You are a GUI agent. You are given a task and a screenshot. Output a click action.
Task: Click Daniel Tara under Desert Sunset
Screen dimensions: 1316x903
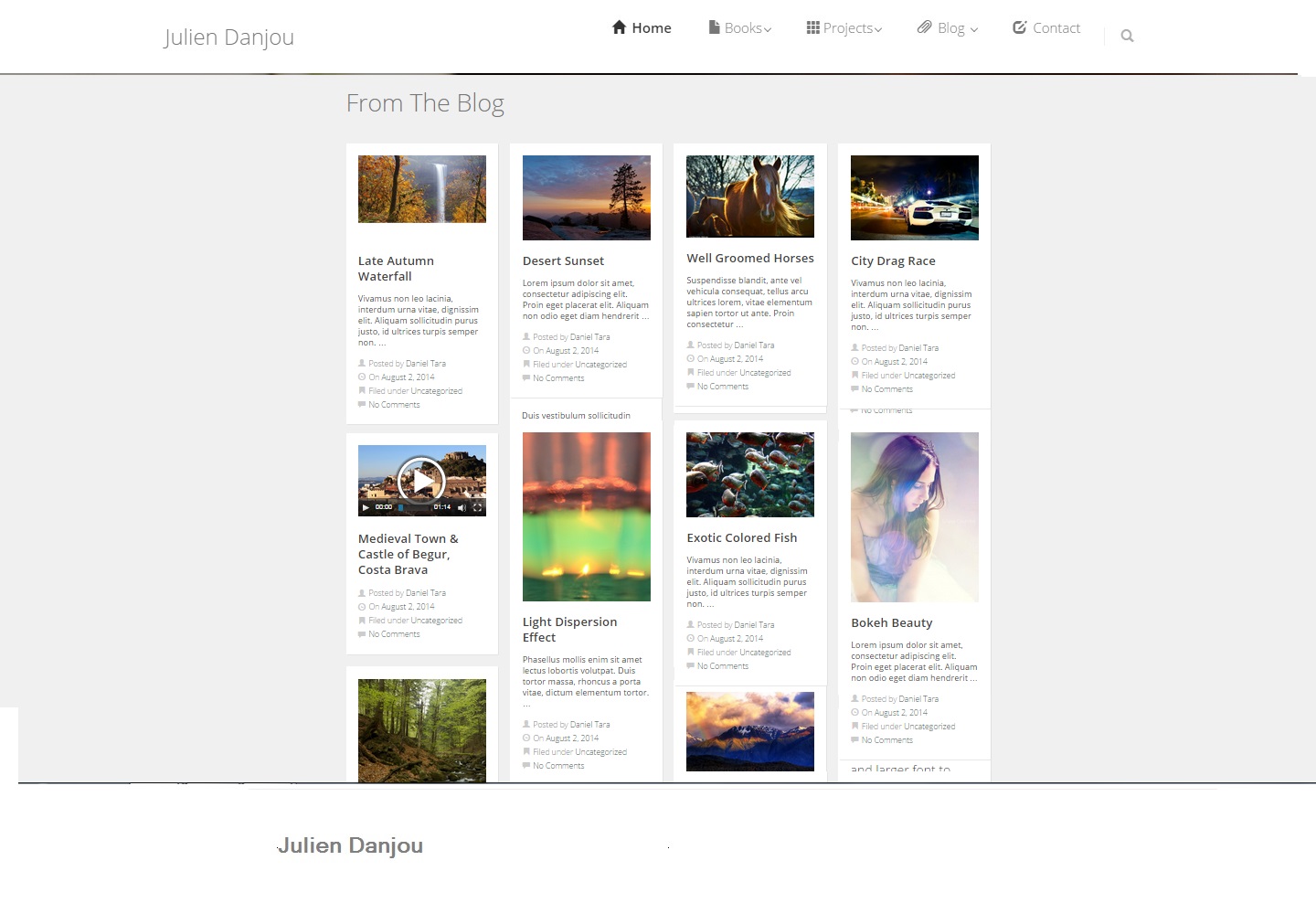590,337
